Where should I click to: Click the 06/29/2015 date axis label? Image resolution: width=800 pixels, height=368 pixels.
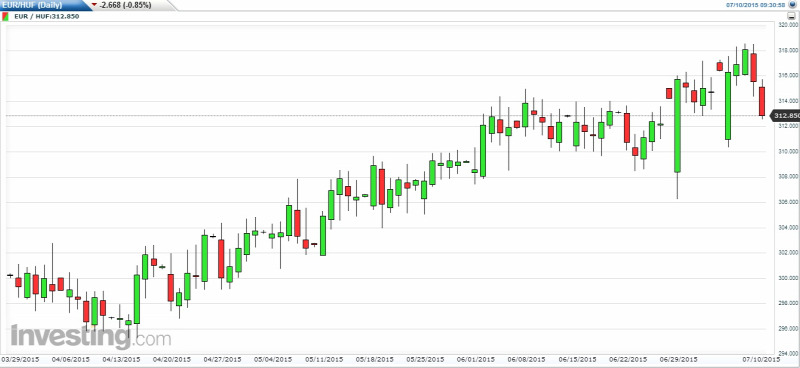click(679, 360)
